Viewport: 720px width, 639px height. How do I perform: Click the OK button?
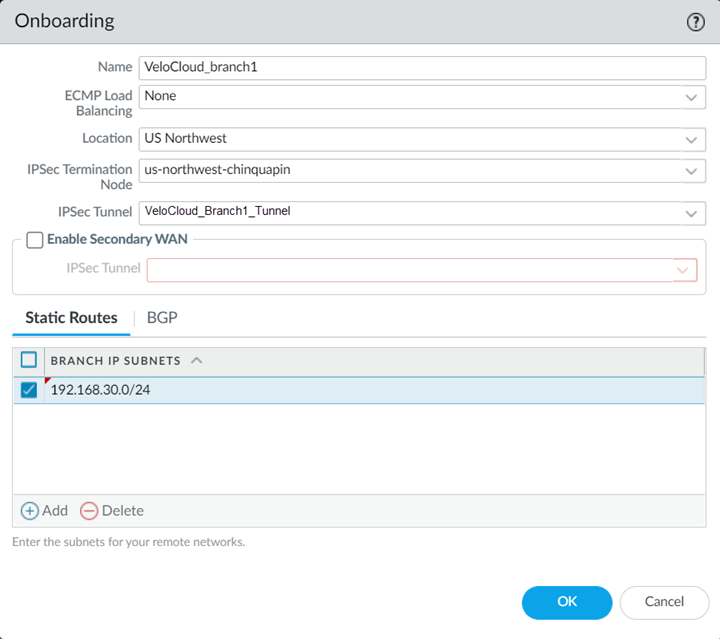coord(566,602)
